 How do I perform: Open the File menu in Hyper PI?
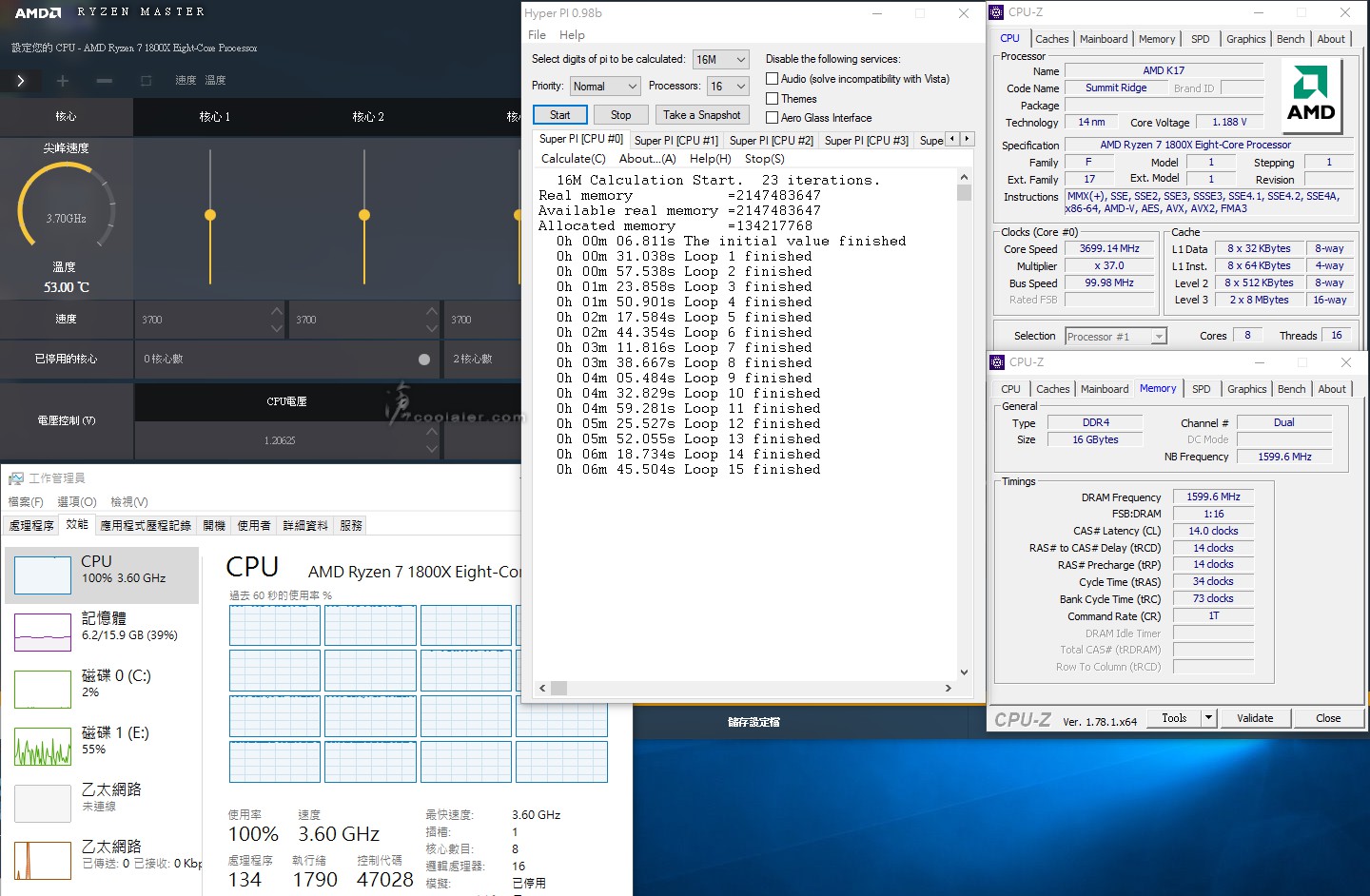[537, 35]
